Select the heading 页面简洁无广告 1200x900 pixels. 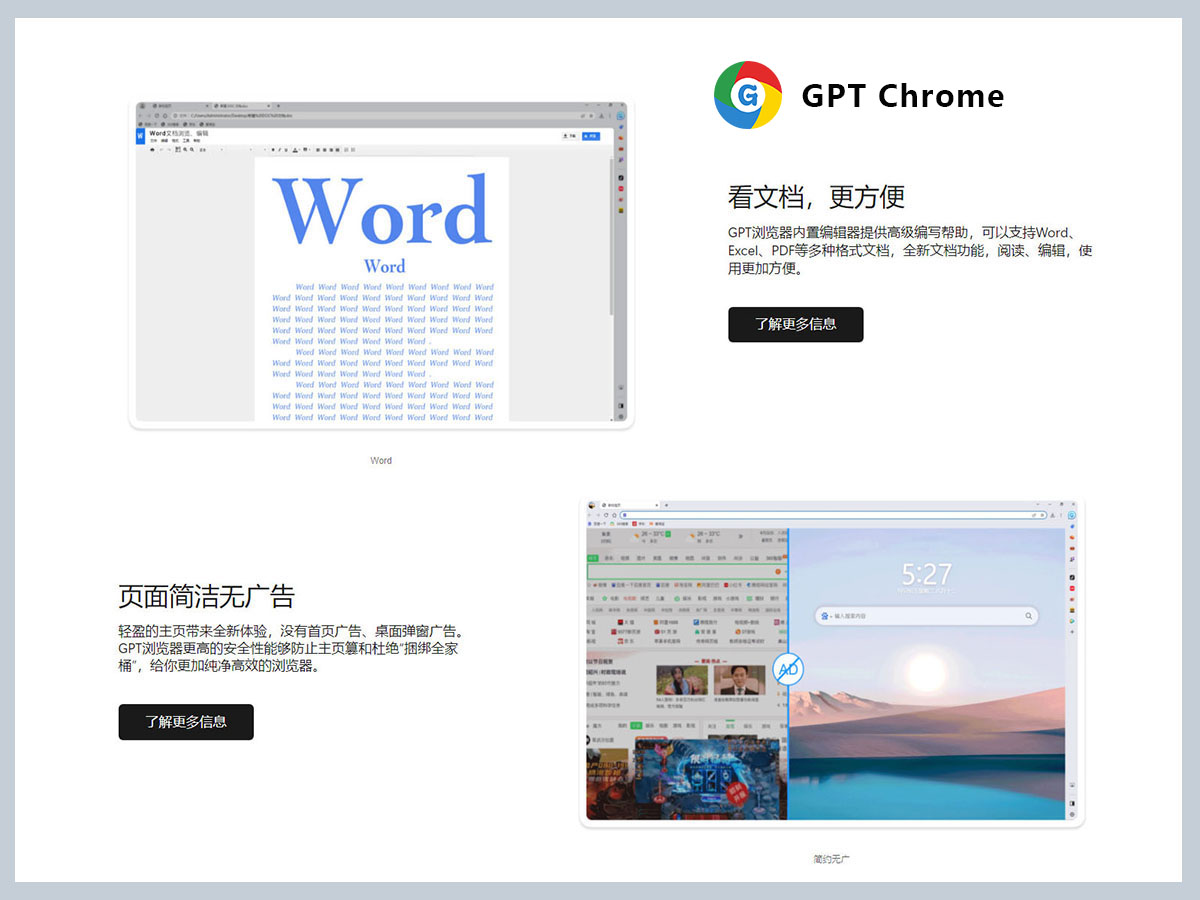pyautogui.click(x=206, y=596)
